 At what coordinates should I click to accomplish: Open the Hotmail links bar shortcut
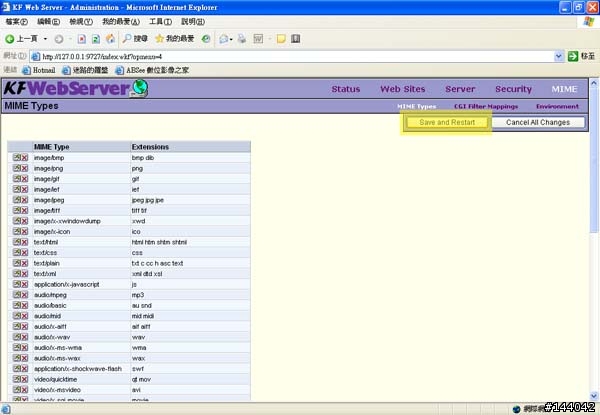(39, 70)
